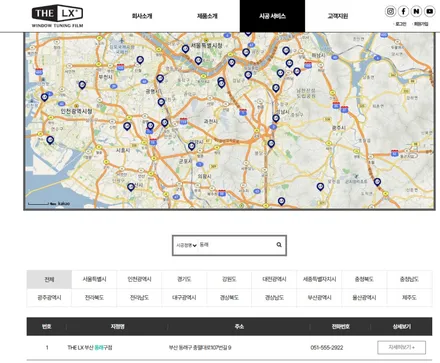Click the 회원가입 link
Image resolution: width=440 pixels, height=363 pixels.
click(421, 24)
